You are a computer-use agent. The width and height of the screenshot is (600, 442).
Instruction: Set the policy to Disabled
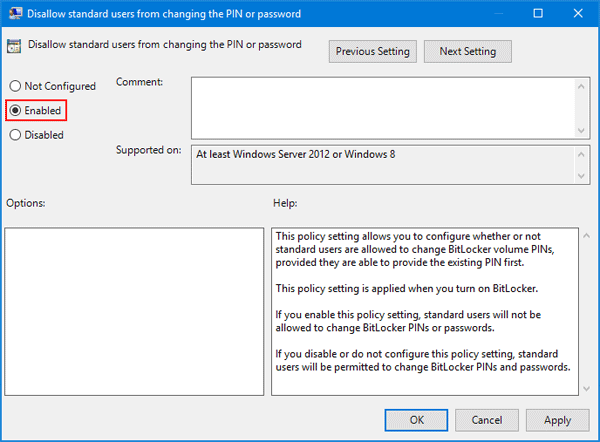[x=15, y=134]
